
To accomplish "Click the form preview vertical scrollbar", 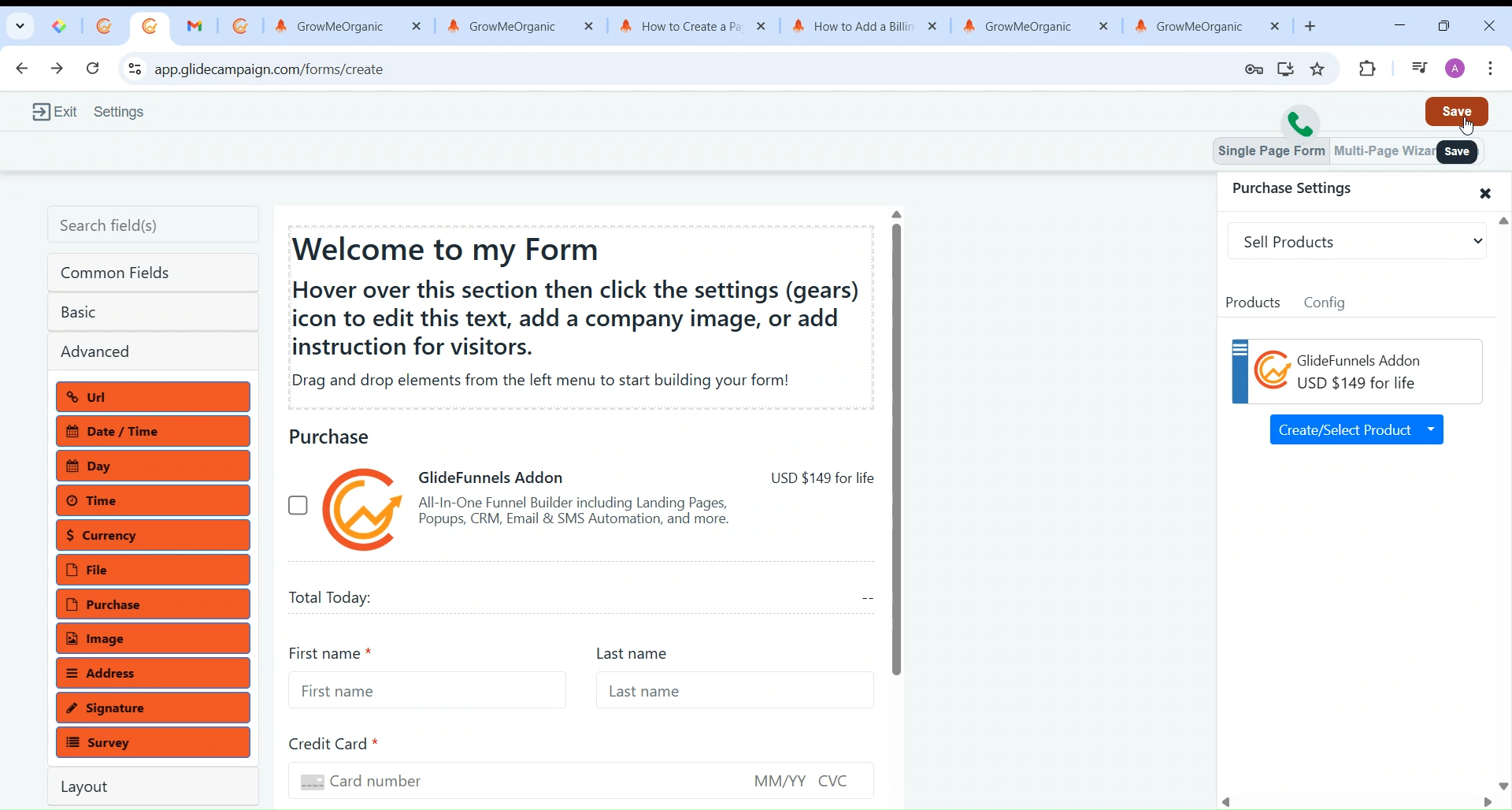I will tap(897, 449).
